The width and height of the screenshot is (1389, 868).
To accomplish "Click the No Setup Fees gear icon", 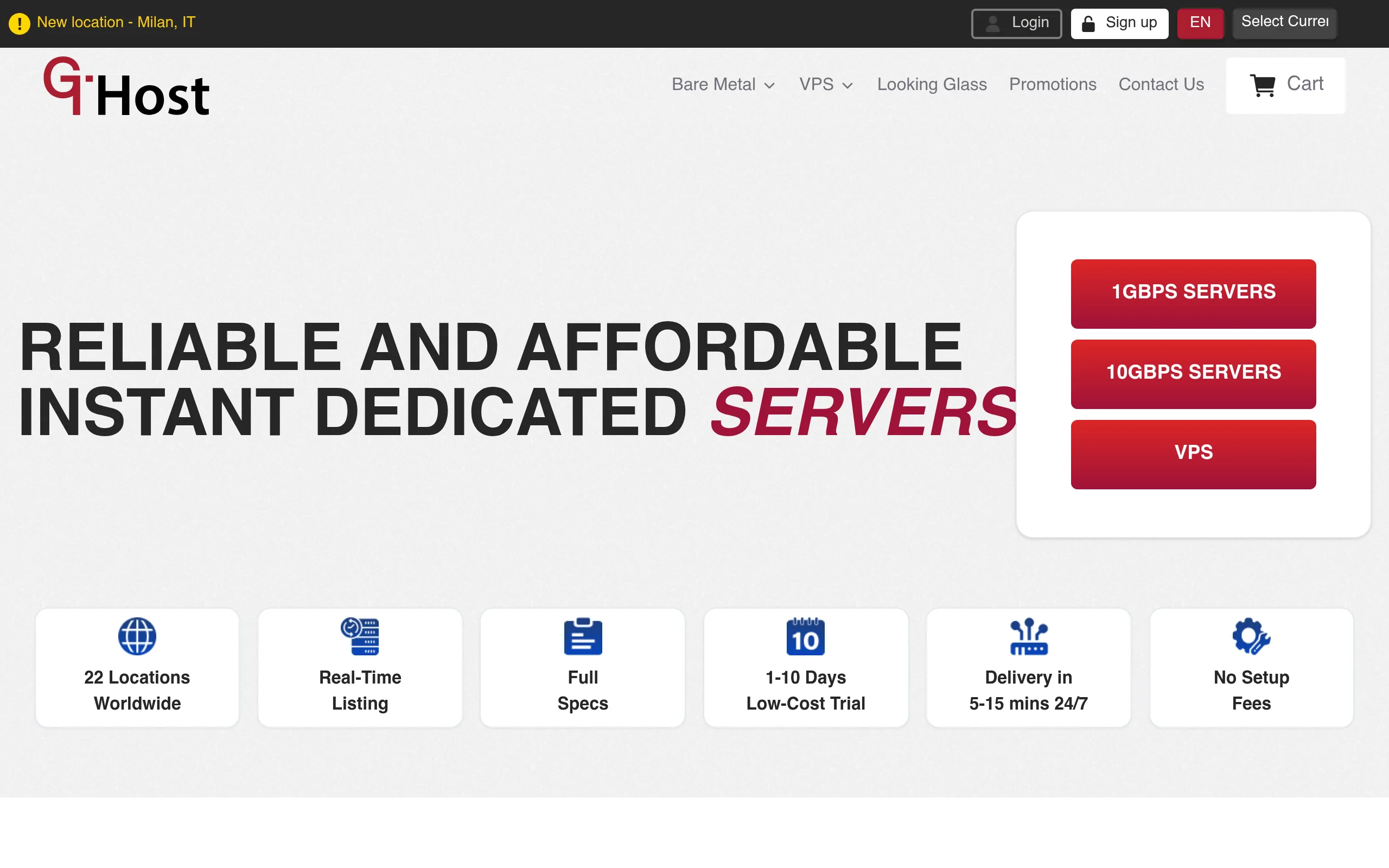I will (x=1251, y=636).
